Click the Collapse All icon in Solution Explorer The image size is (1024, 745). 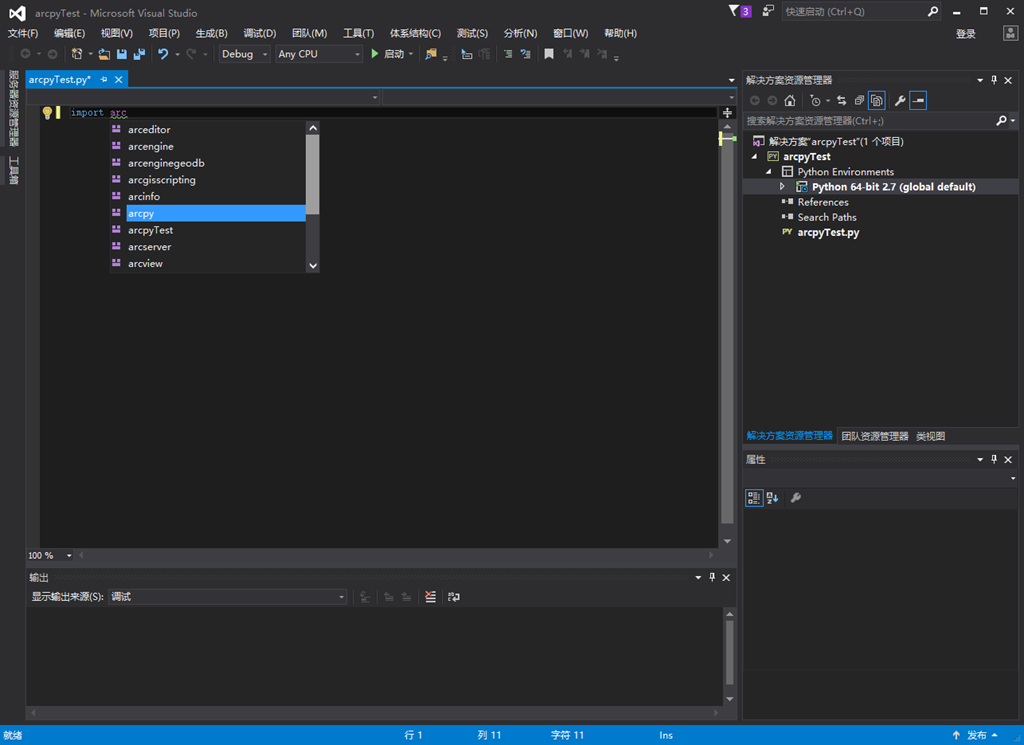[x=859, y=101]
